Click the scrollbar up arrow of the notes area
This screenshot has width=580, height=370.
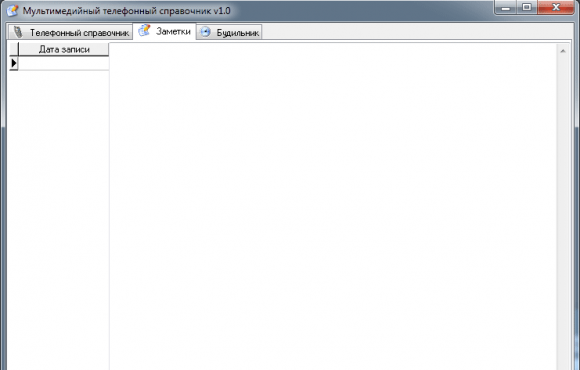coord(563,51)
